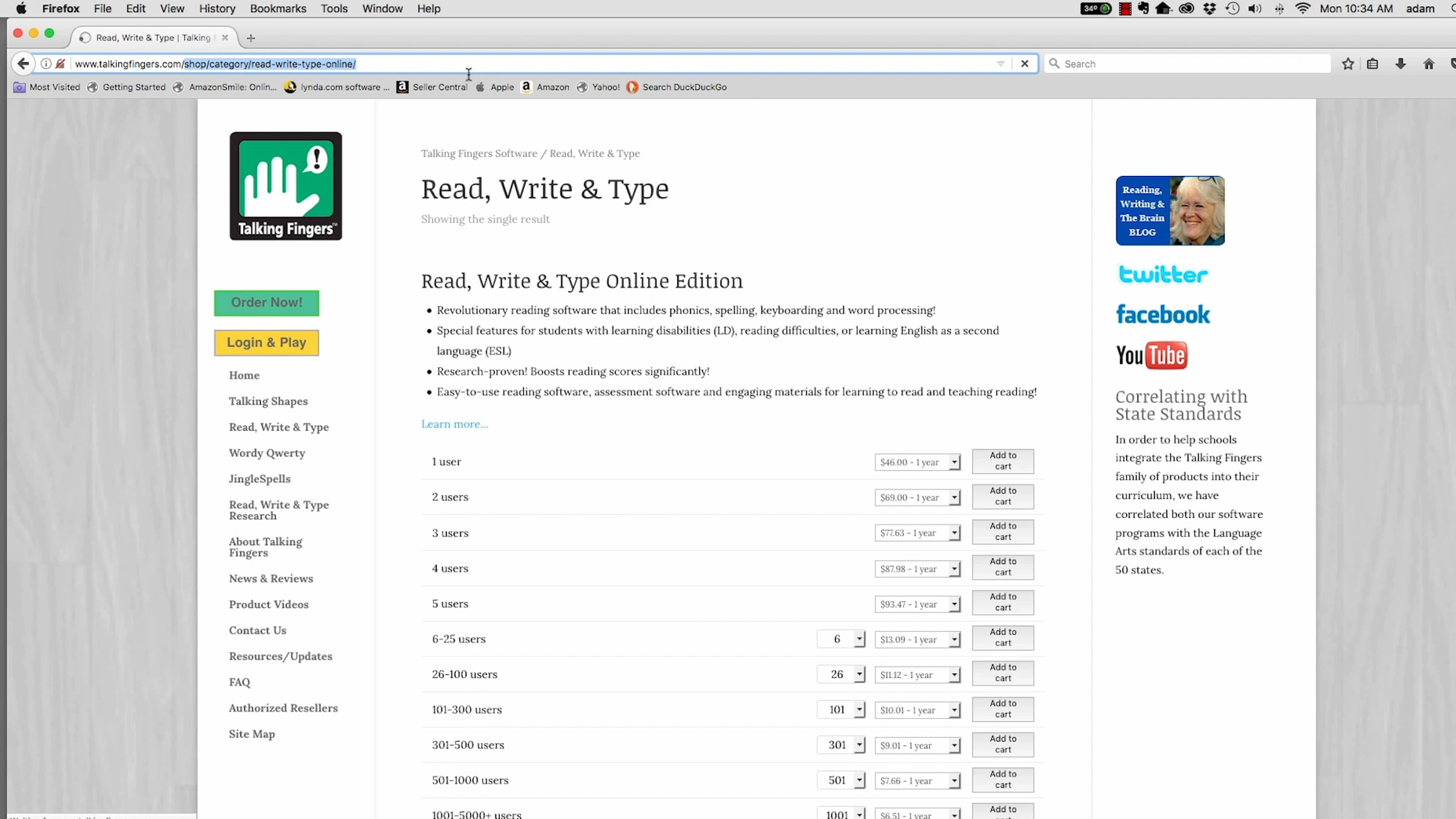Open JingleSpells sidebar link
The image size is (1456, 819).
[260, 479]
